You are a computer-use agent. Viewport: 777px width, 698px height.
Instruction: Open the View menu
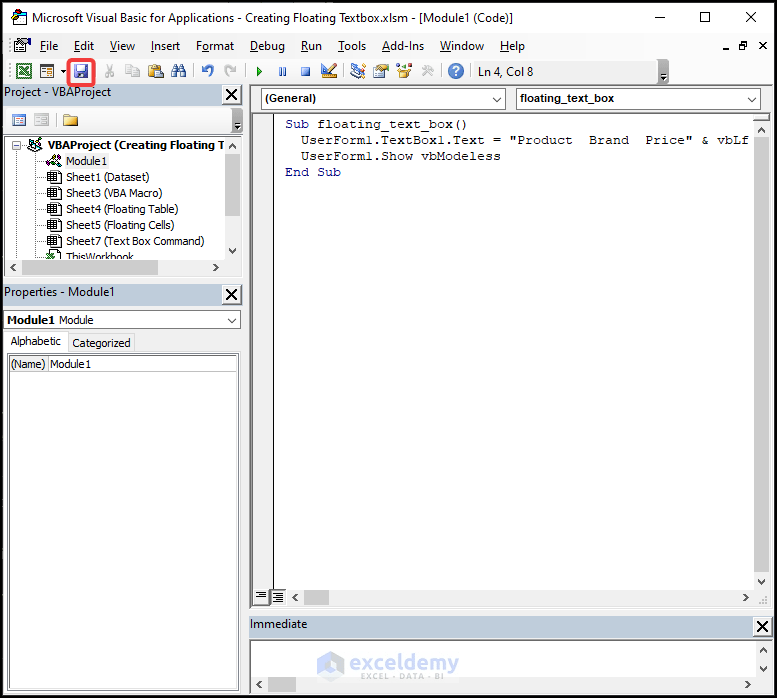[x=122, y=46]
